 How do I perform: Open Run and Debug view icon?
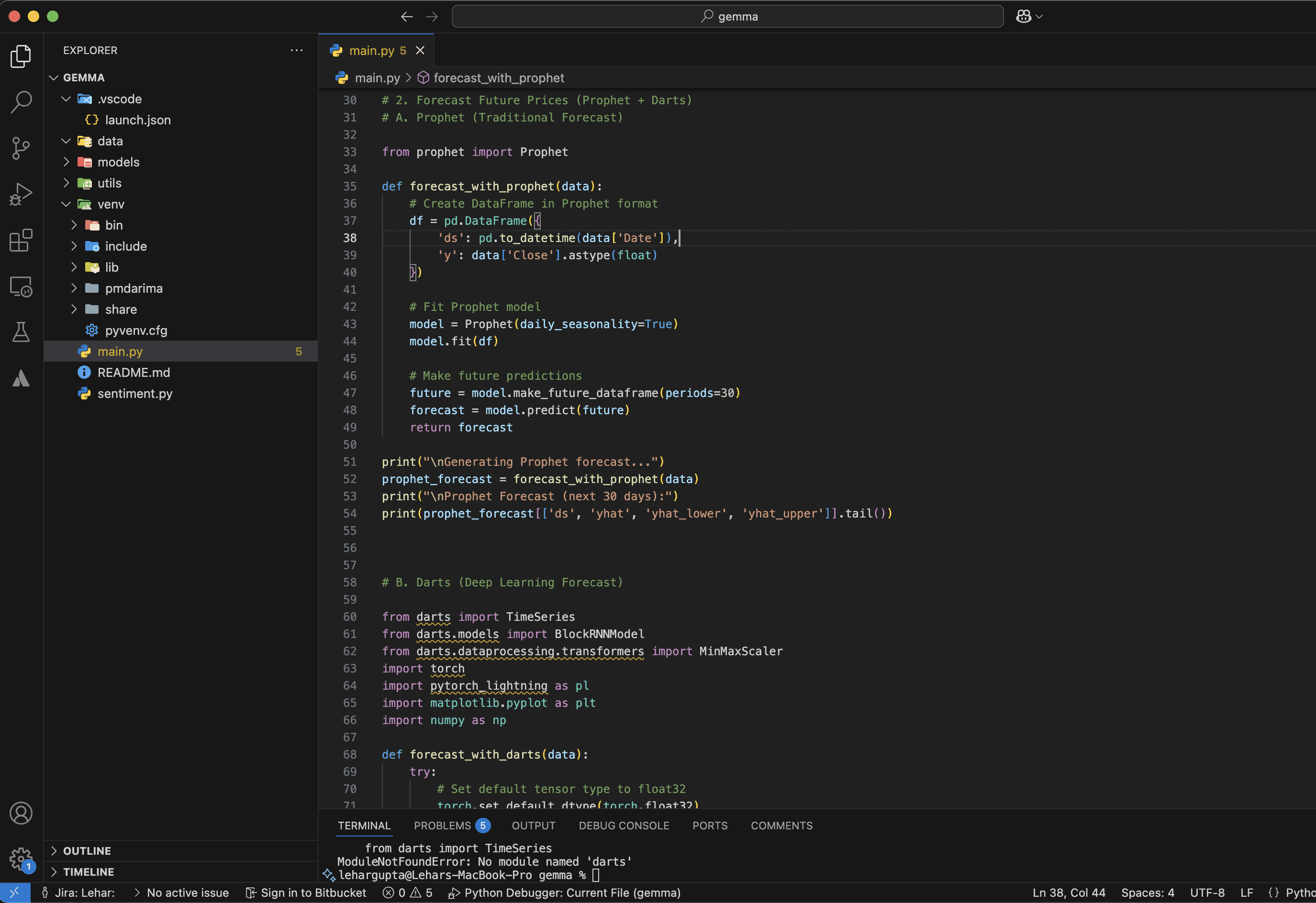pos(21,194)
